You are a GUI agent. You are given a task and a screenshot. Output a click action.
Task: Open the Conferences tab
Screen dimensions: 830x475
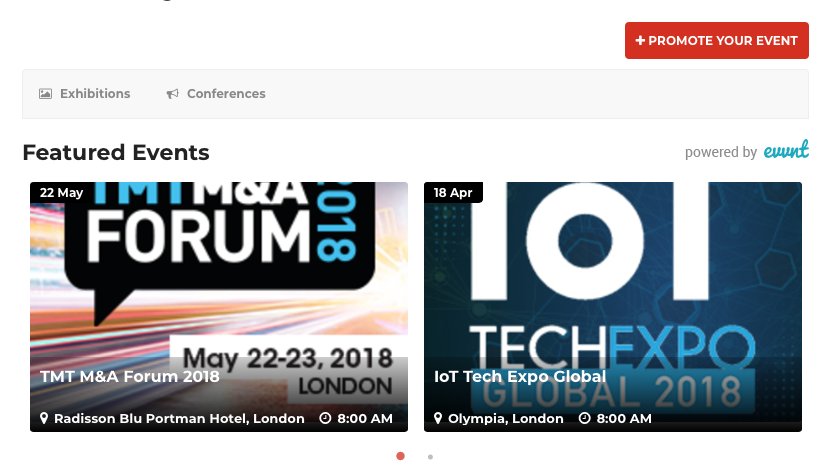pyautogui.click(x=216, y=94)
